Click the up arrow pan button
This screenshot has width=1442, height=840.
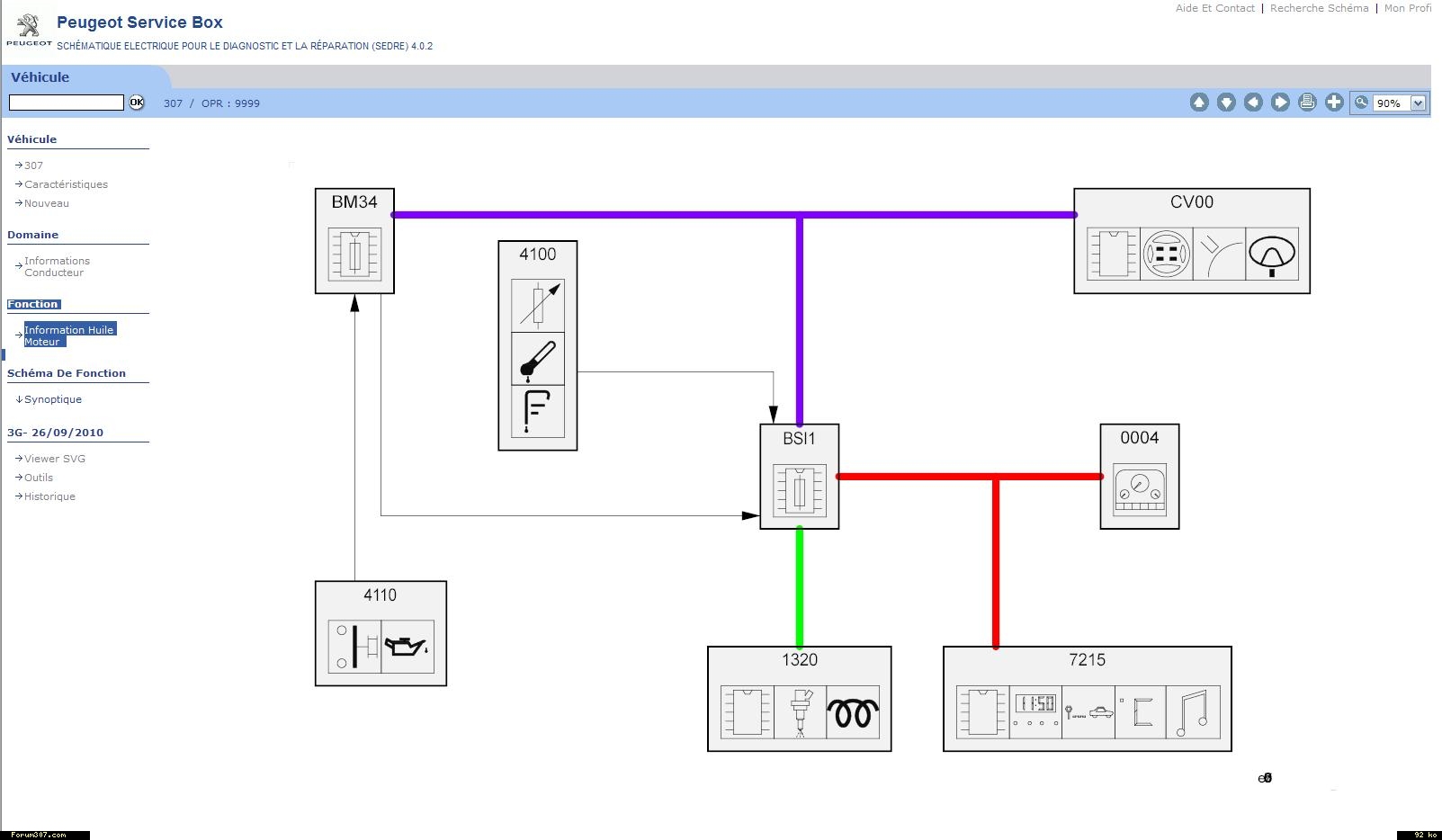click(x=1198, y=103)
